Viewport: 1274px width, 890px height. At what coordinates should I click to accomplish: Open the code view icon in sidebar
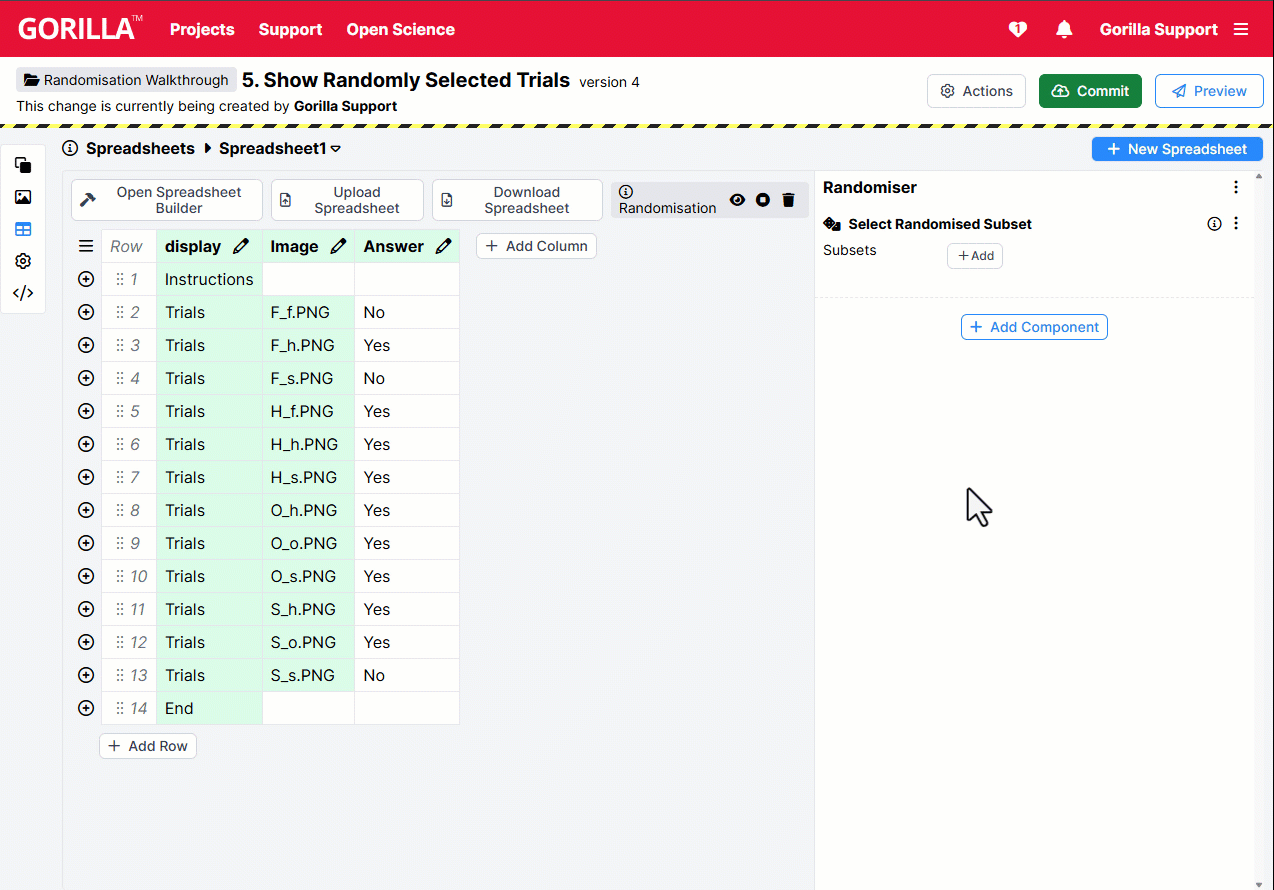pyautogui.click(x=22, y=293)
